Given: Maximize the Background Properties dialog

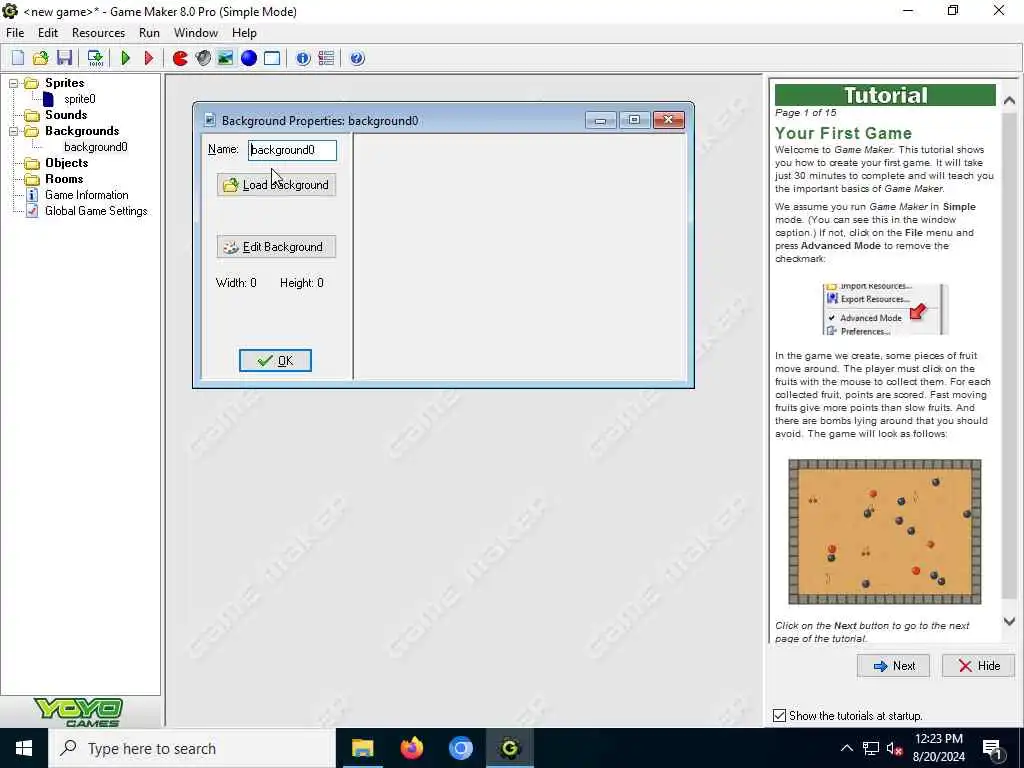Looking at the screenshot, I should click(634, 120).
